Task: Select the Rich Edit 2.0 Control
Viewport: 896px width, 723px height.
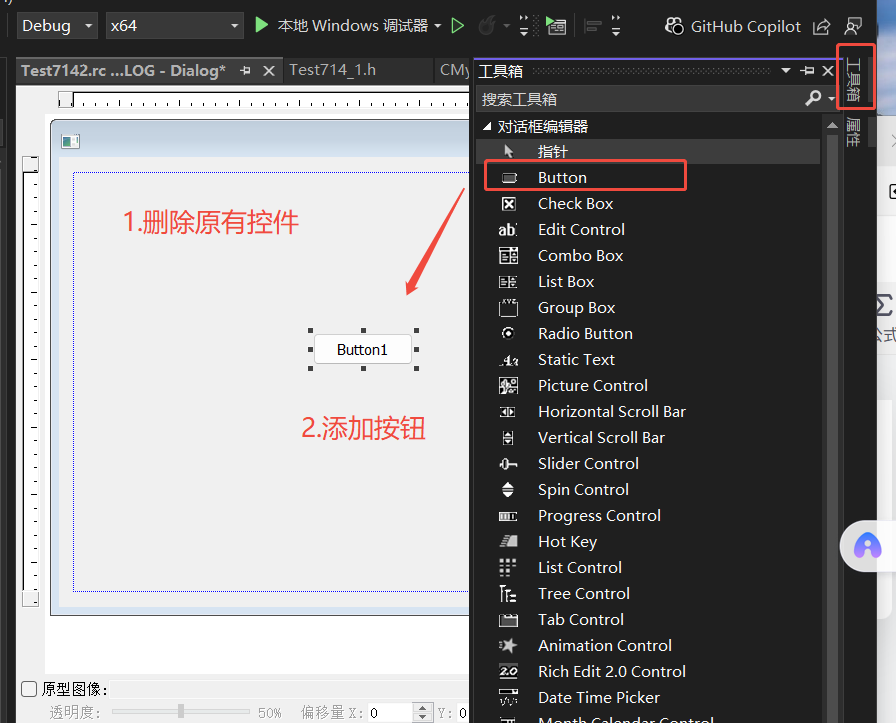Action: (x=647, y=672)
